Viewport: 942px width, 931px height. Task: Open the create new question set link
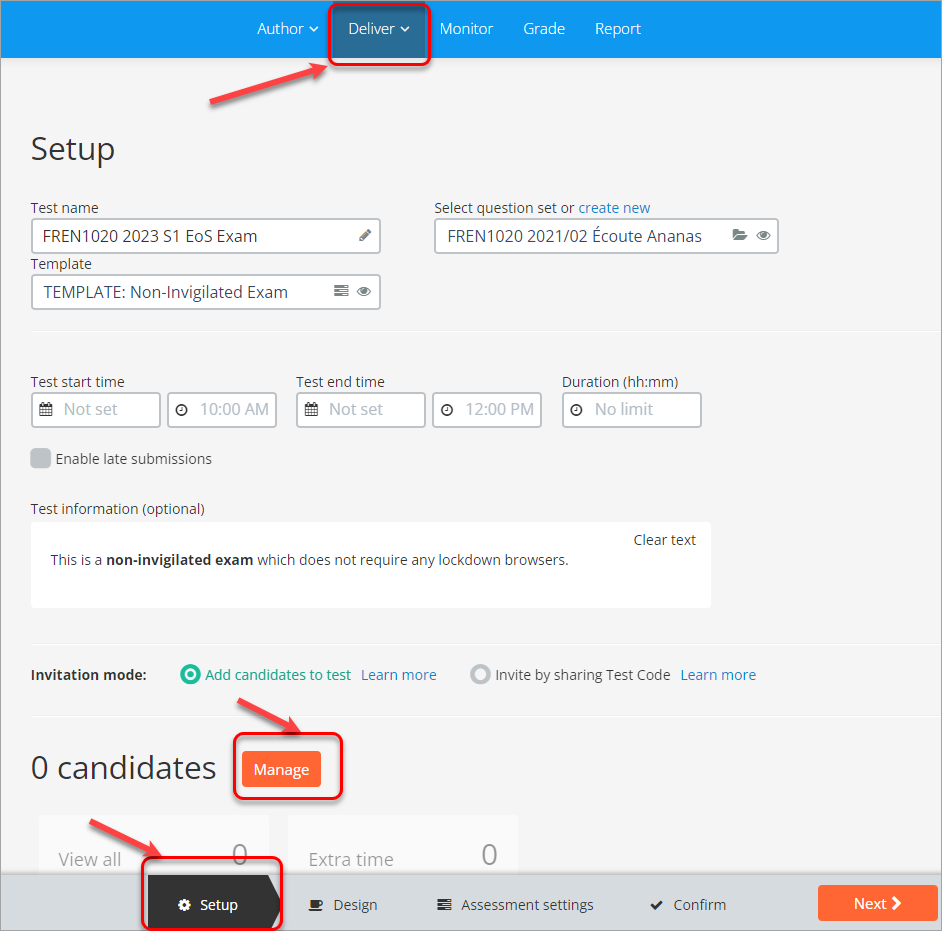[614, 207]
